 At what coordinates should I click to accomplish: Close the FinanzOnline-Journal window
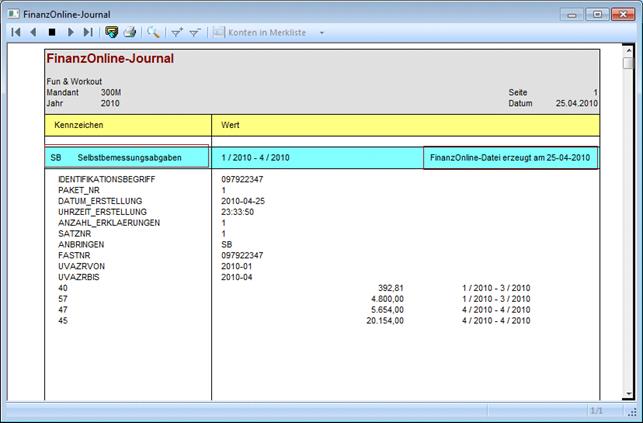tap(624, 14)
